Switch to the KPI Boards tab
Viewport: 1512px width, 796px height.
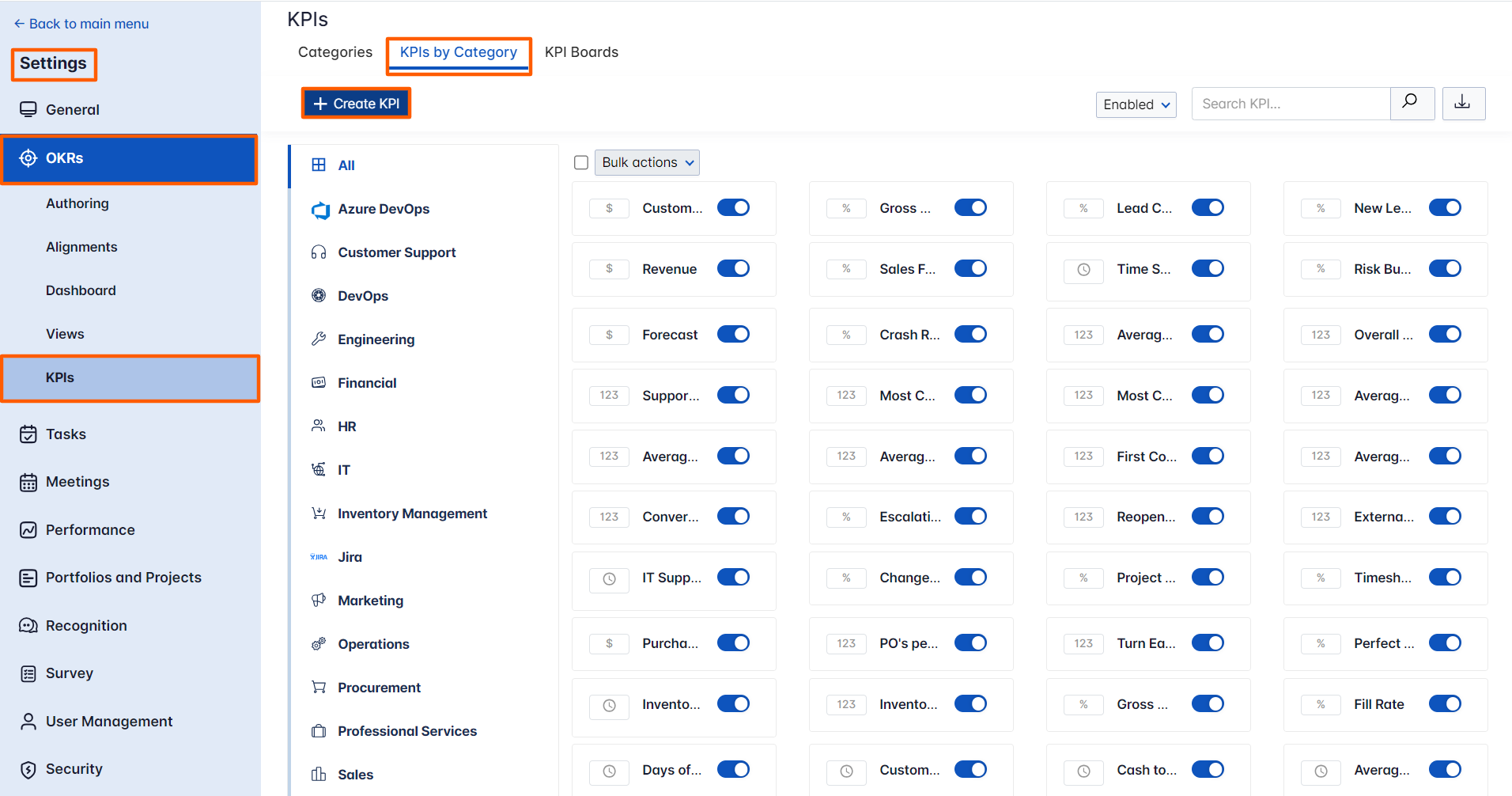pos(581,52)
